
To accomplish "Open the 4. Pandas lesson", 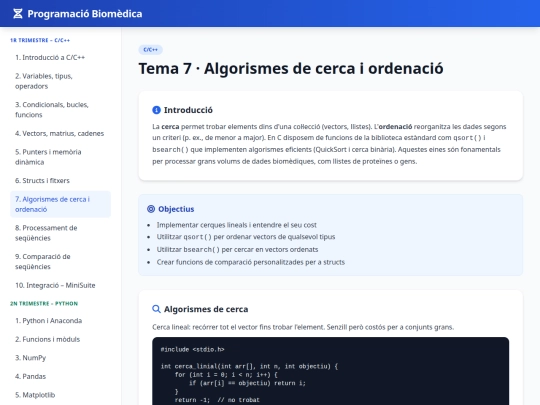I will pos(61,376).
